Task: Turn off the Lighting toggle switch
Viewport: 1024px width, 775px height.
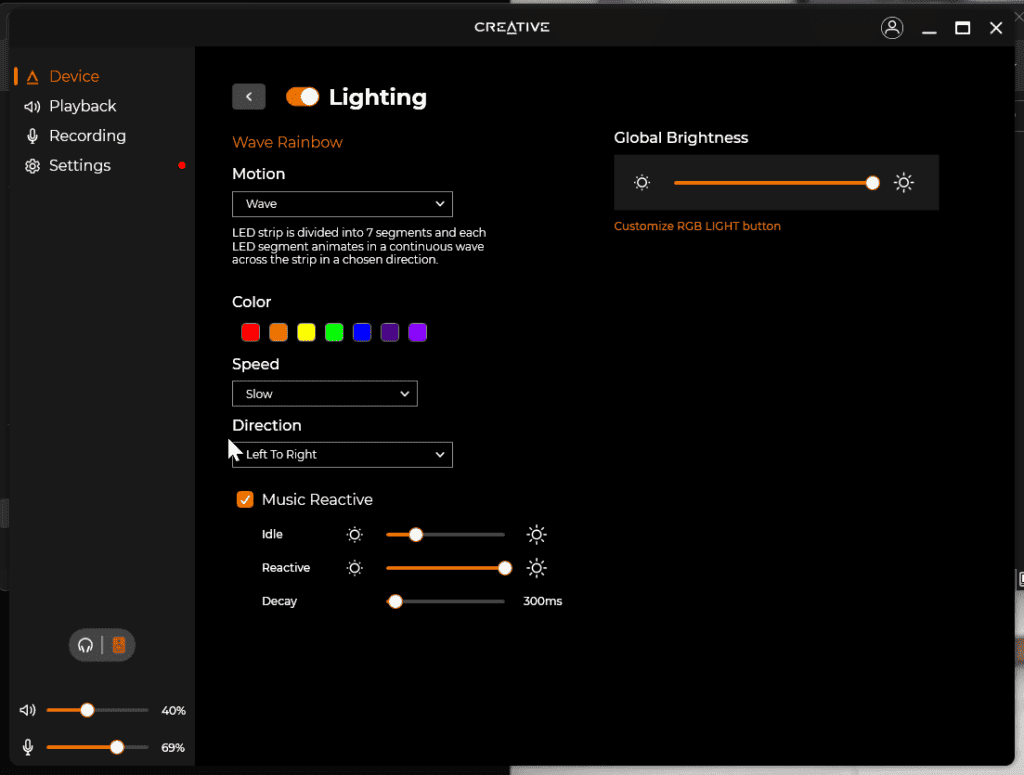Action: 302,96
